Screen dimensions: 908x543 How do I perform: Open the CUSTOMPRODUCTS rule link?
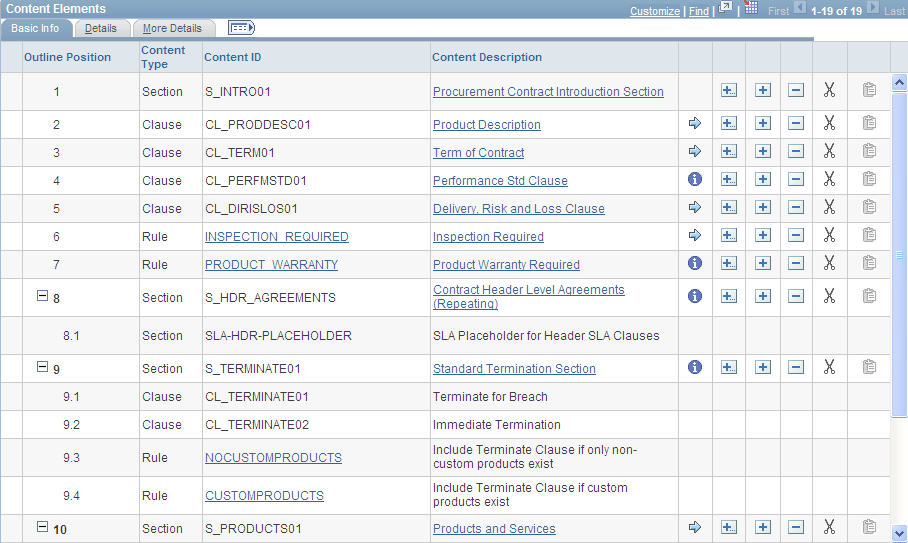265,496
